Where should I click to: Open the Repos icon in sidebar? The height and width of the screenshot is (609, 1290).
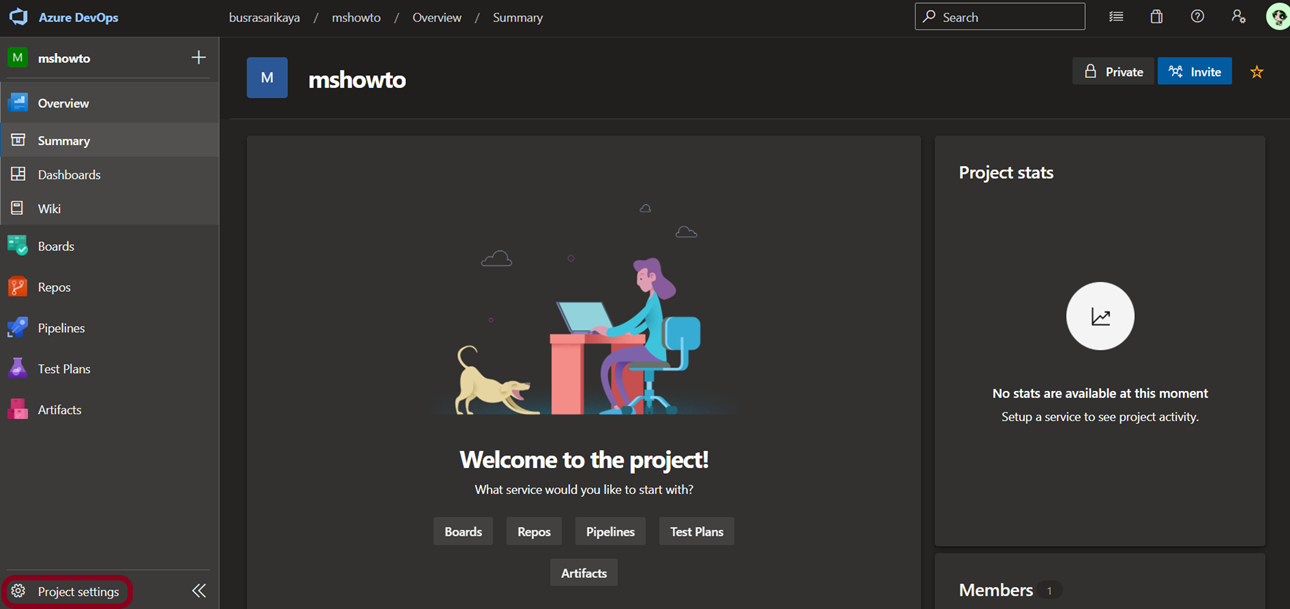tap(18, 287)
